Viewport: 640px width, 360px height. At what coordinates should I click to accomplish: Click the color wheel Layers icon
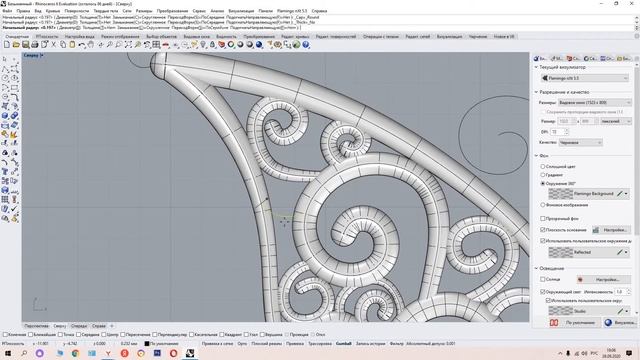pyautogui.click(x=231, y=45)
